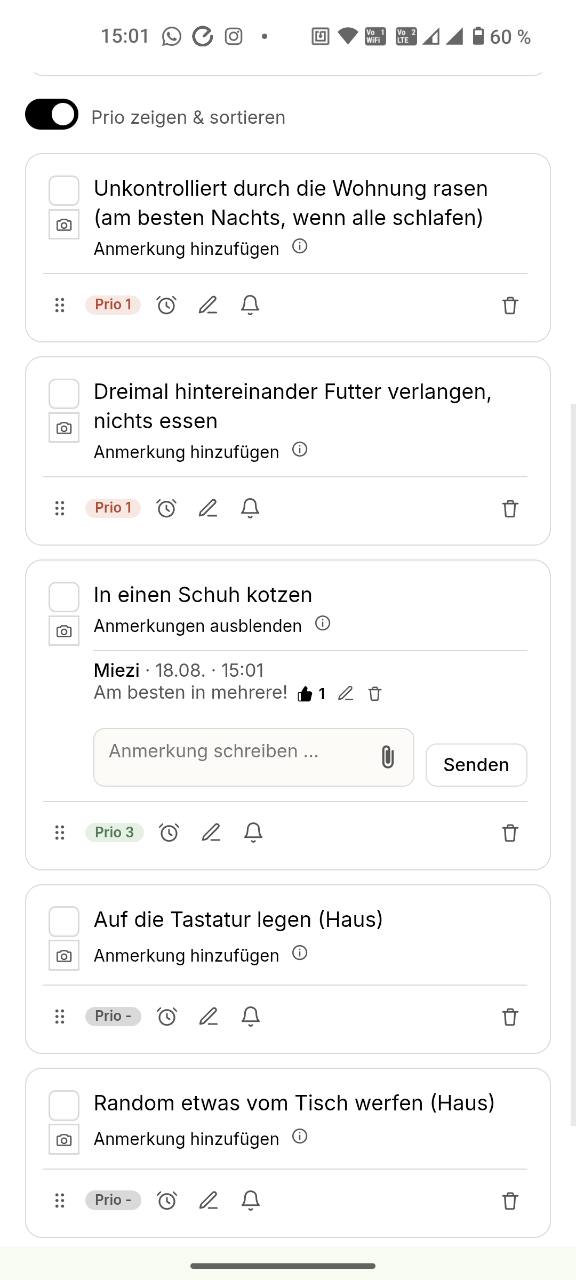Mark 'Random etwas vom Tisch werfen' as done
Image resolution: width=576 pixels, height=1280 pixels.
[x=64, y=1105]
